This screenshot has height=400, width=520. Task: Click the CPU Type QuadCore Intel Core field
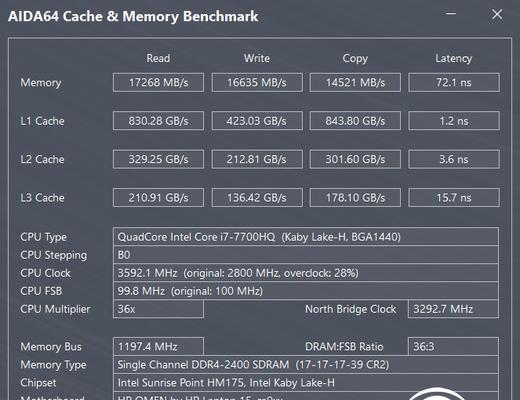pyautogui.click(x=306, y=237)
